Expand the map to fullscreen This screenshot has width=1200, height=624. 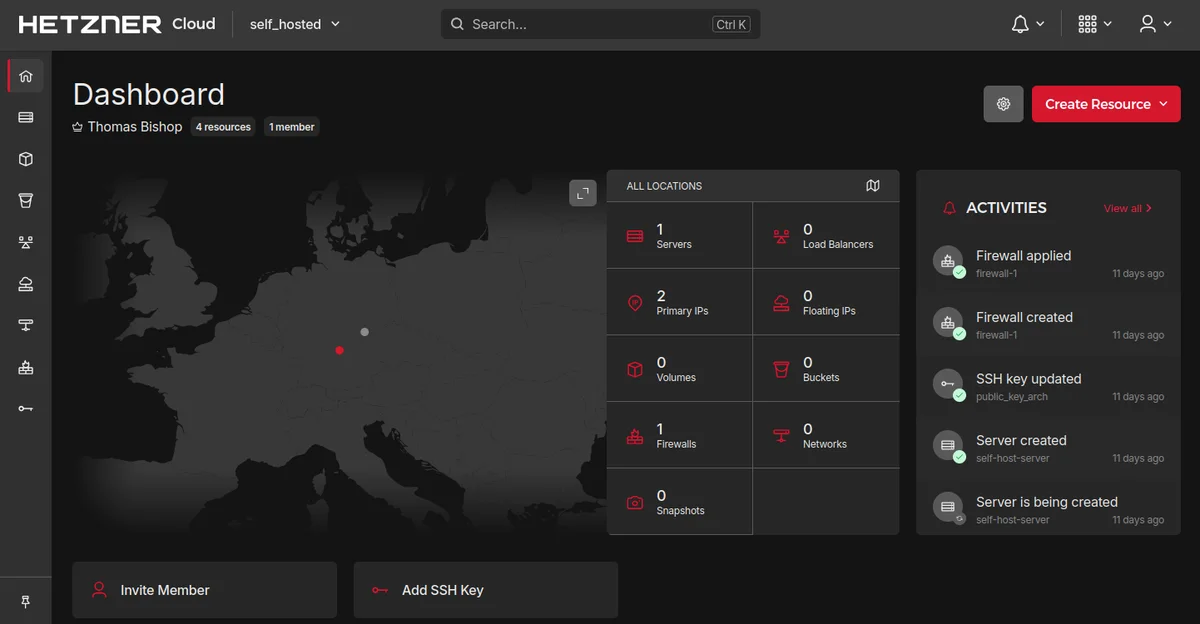[582, 193]
